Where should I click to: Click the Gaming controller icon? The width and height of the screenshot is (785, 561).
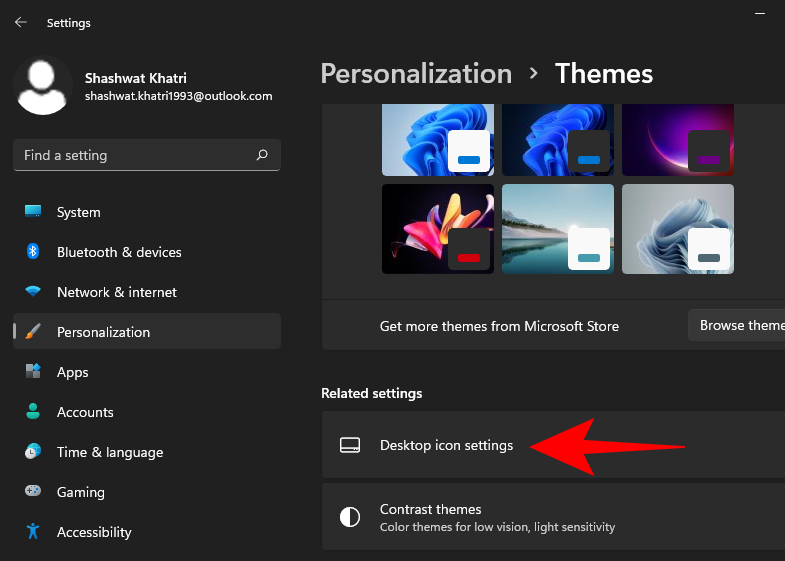click(x=33, y=492)
